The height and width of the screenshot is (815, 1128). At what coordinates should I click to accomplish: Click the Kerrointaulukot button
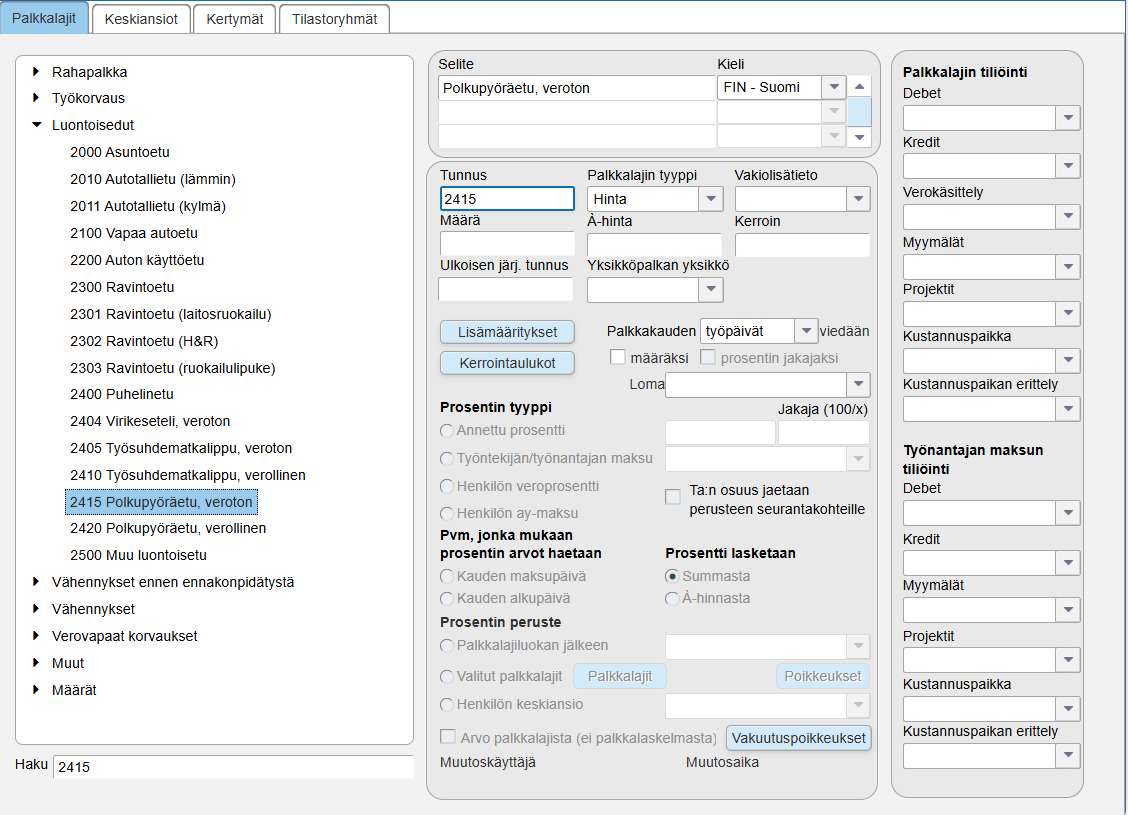pyautogui.click(x=507, y=363)
